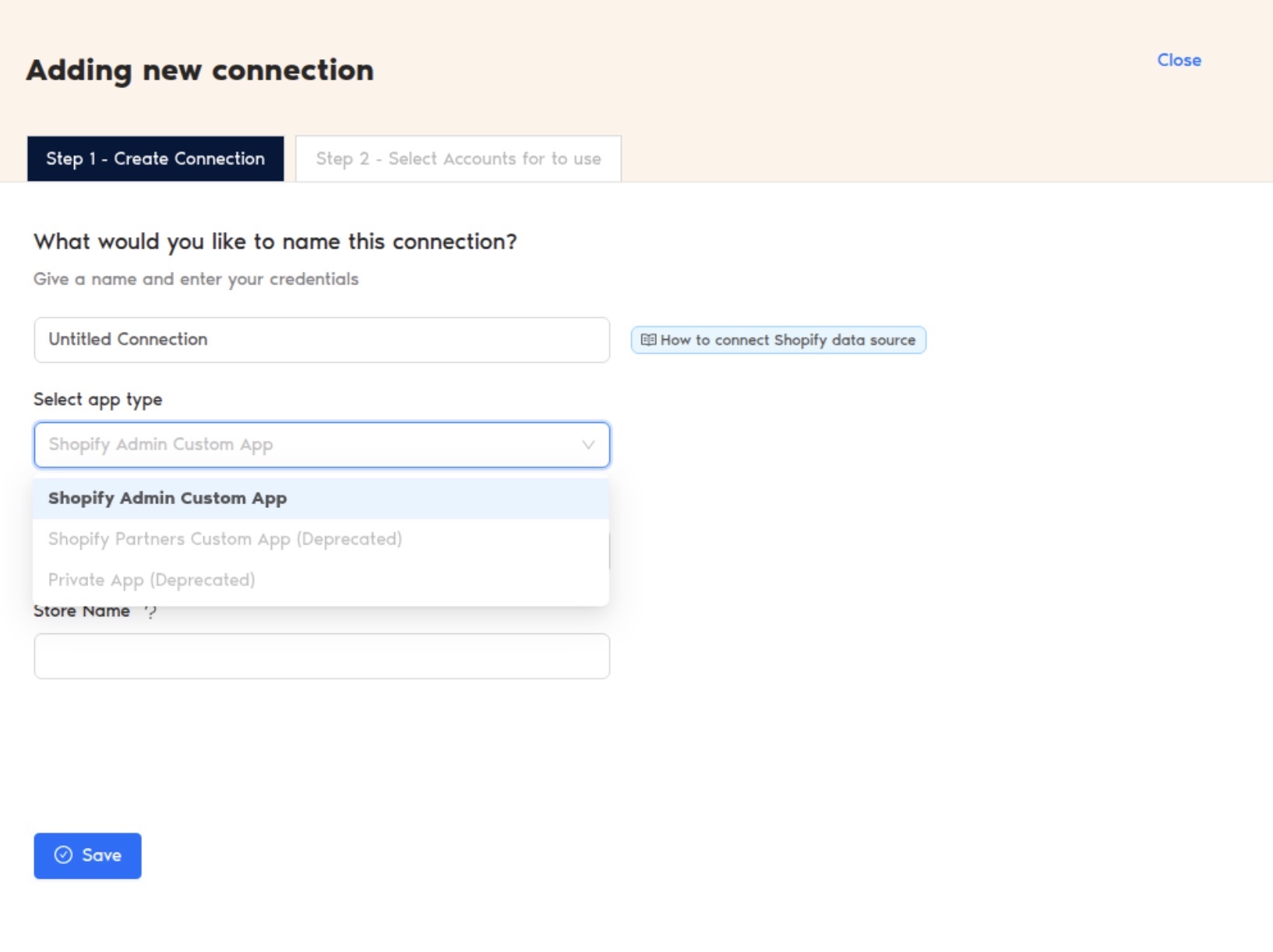
Task: Click the Give a name and enter credentials subtitle
Action: coord(196,279)
